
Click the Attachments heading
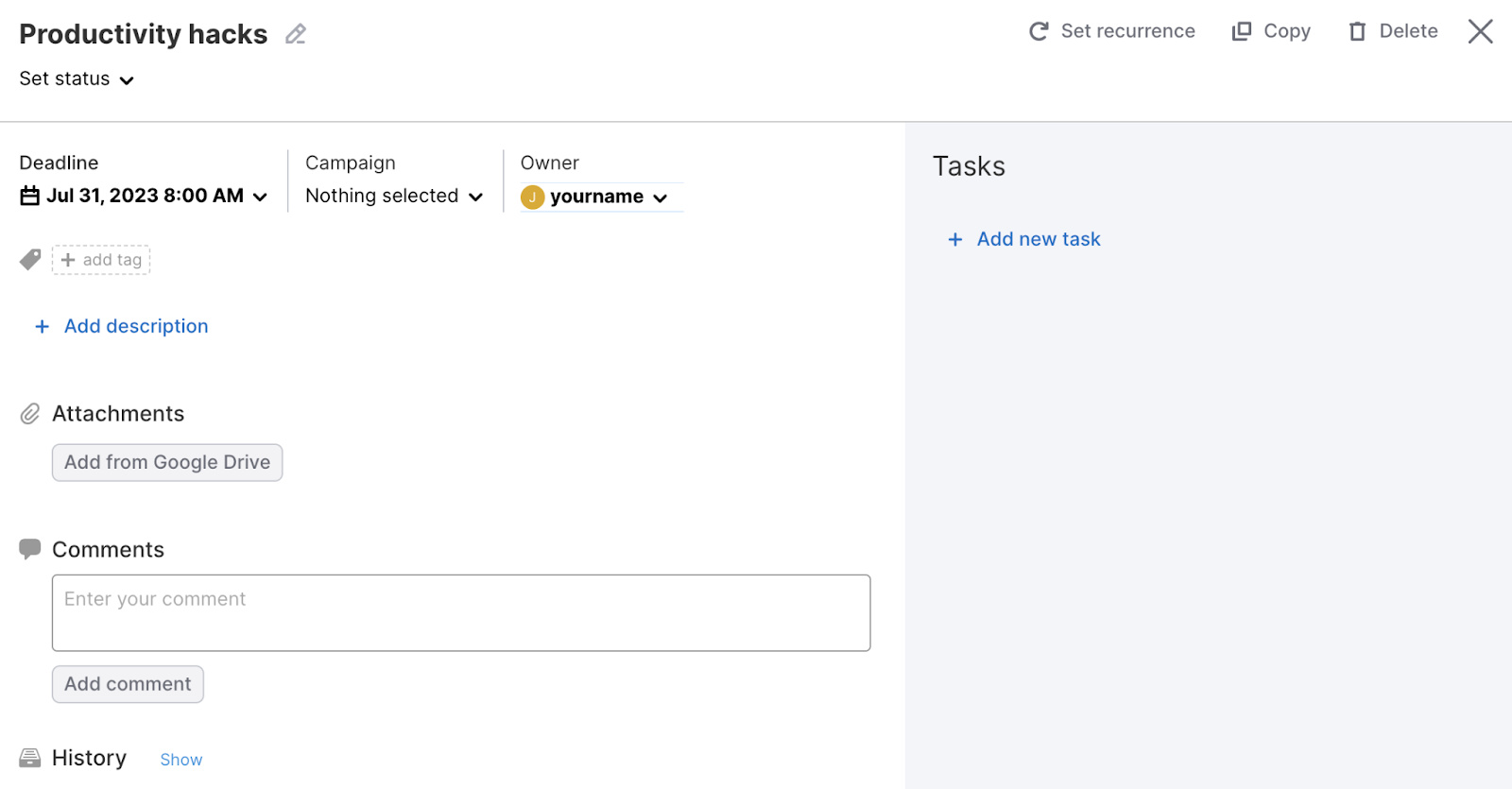point(118,414)
